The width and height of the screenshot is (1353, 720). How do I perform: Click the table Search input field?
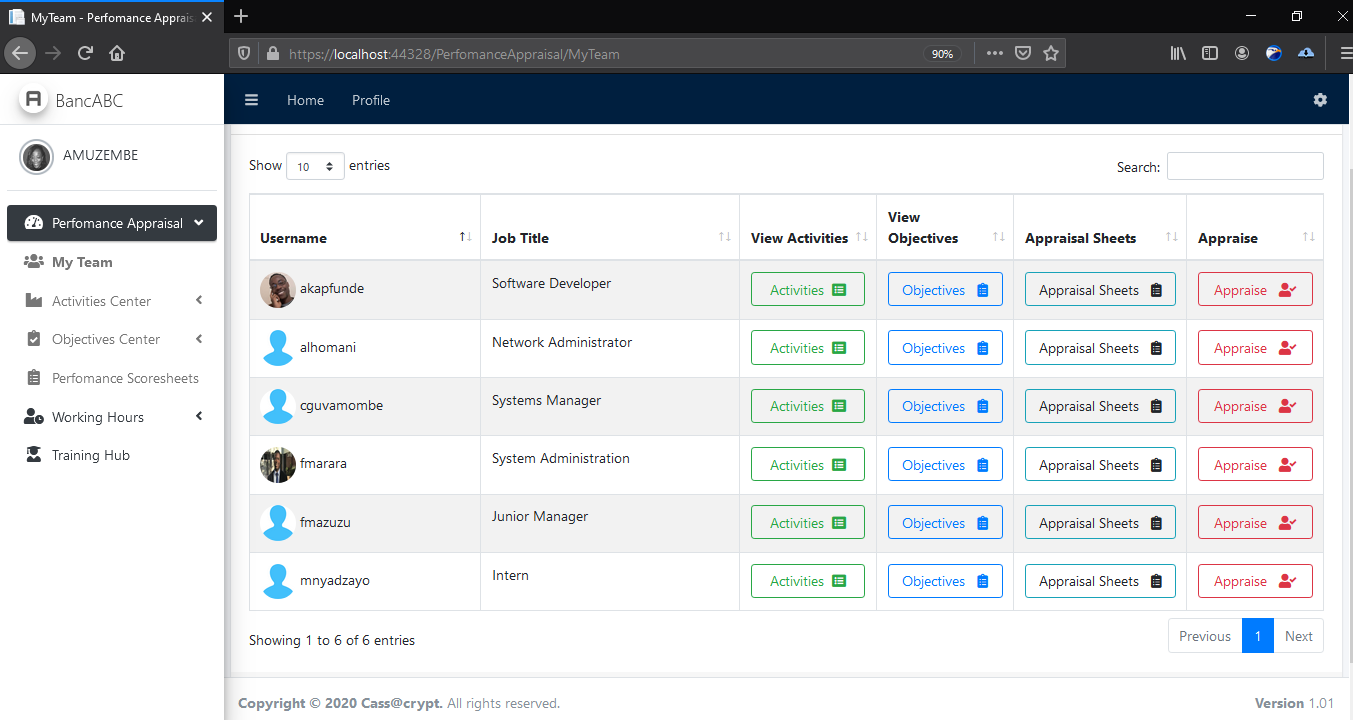[x=1244, y=167]
